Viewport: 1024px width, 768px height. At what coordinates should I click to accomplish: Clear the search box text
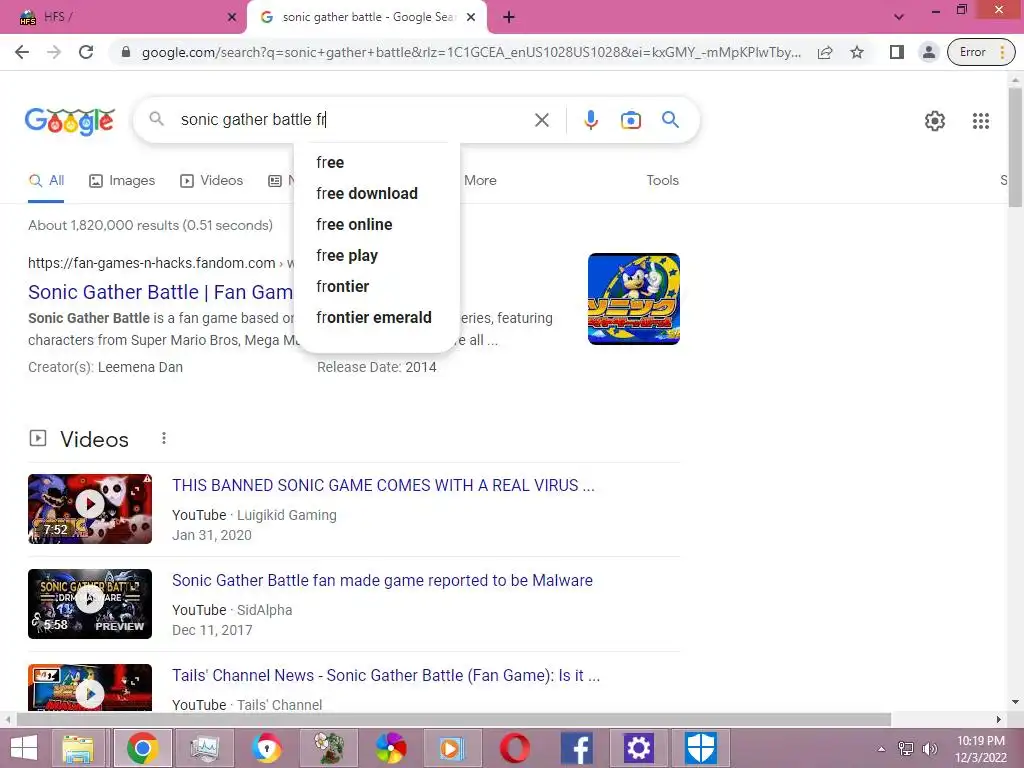click(x=541, y=120)
